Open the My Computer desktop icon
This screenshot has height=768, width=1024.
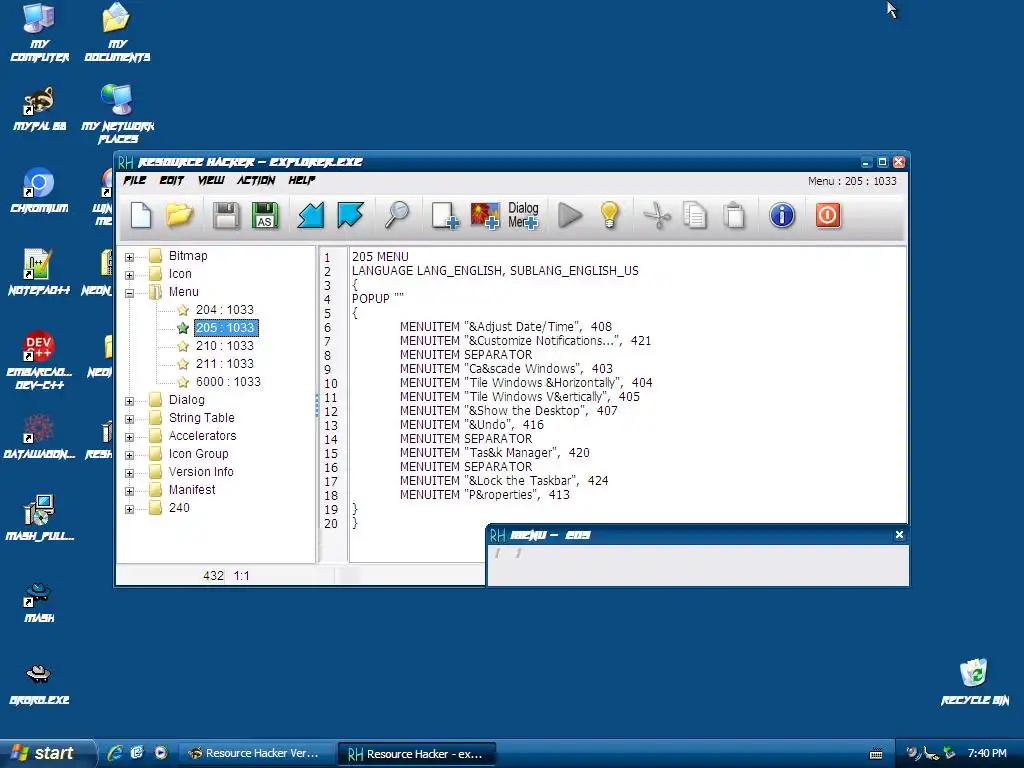39,33
